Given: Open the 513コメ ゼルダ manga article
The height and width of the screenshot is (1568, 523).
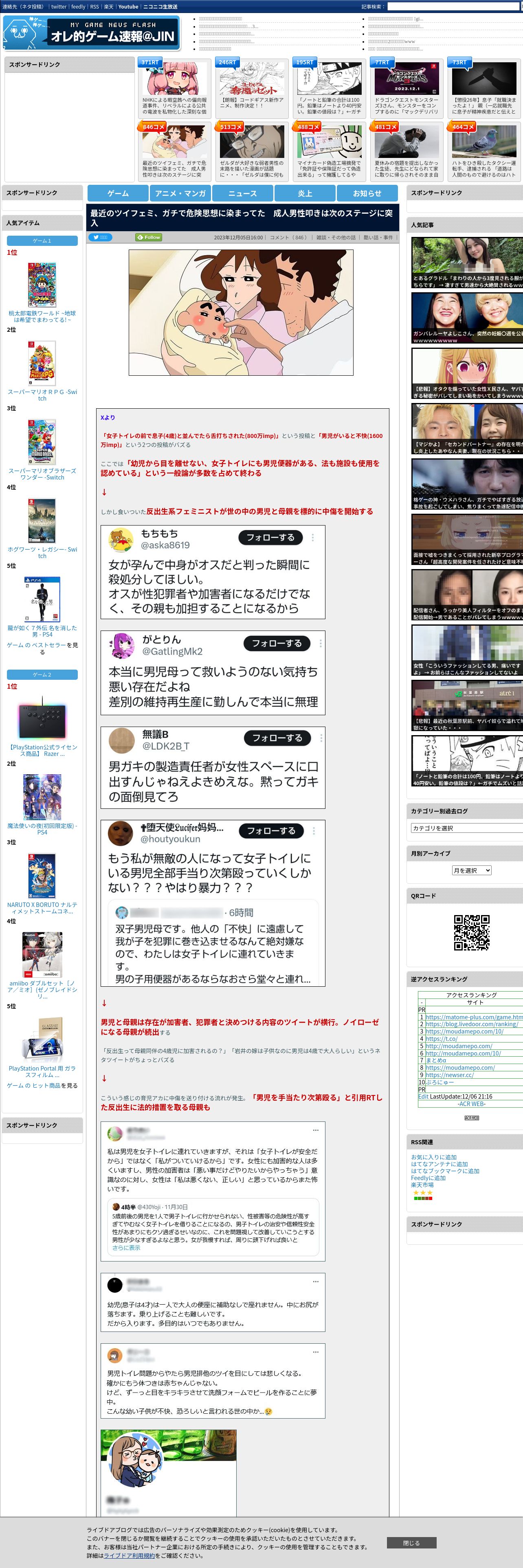Looking at the screenshot, I should point(252,141).
